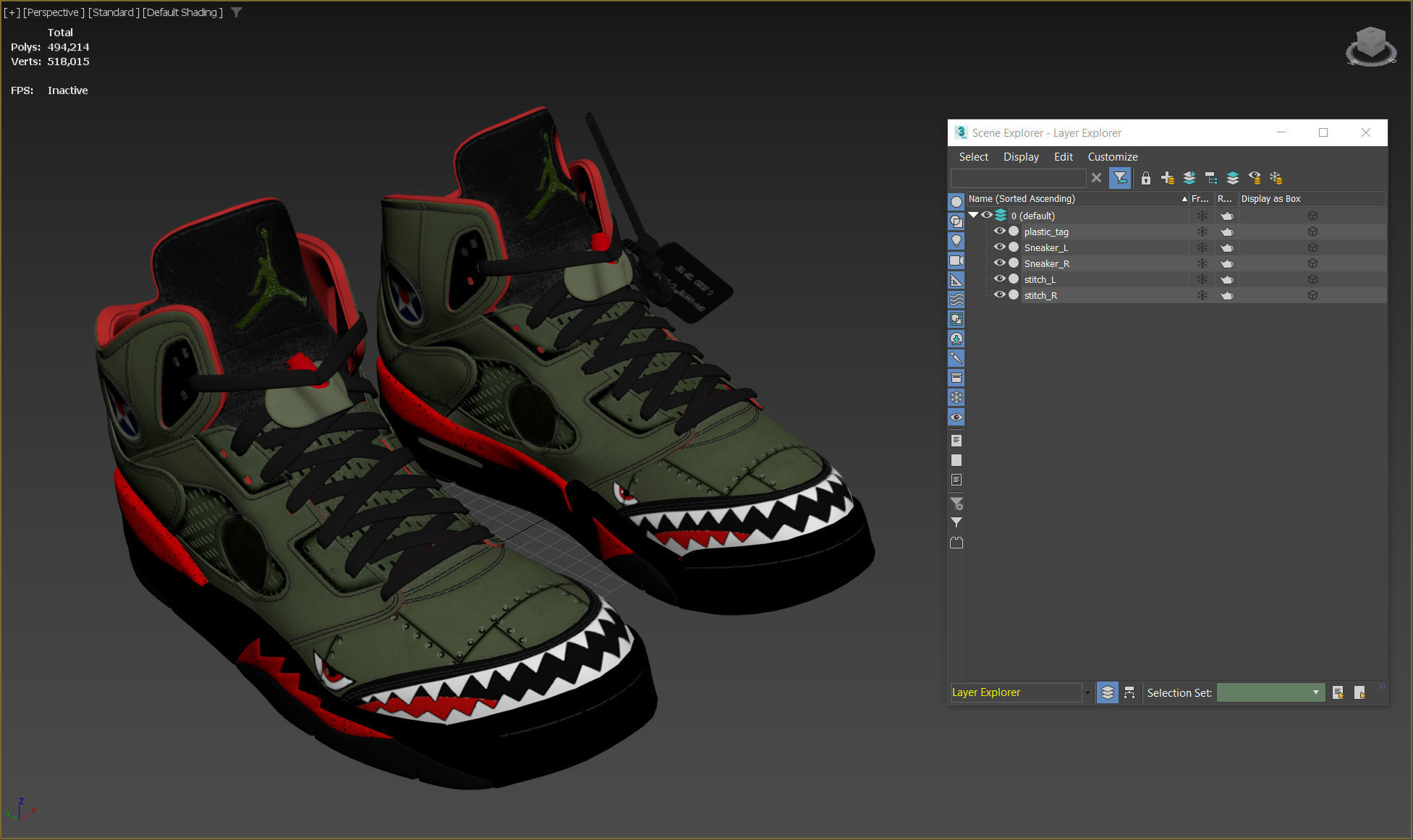Hide stitch_L object via eye icon
This screenshot has width=1413, height=840.
(1000, 279)
